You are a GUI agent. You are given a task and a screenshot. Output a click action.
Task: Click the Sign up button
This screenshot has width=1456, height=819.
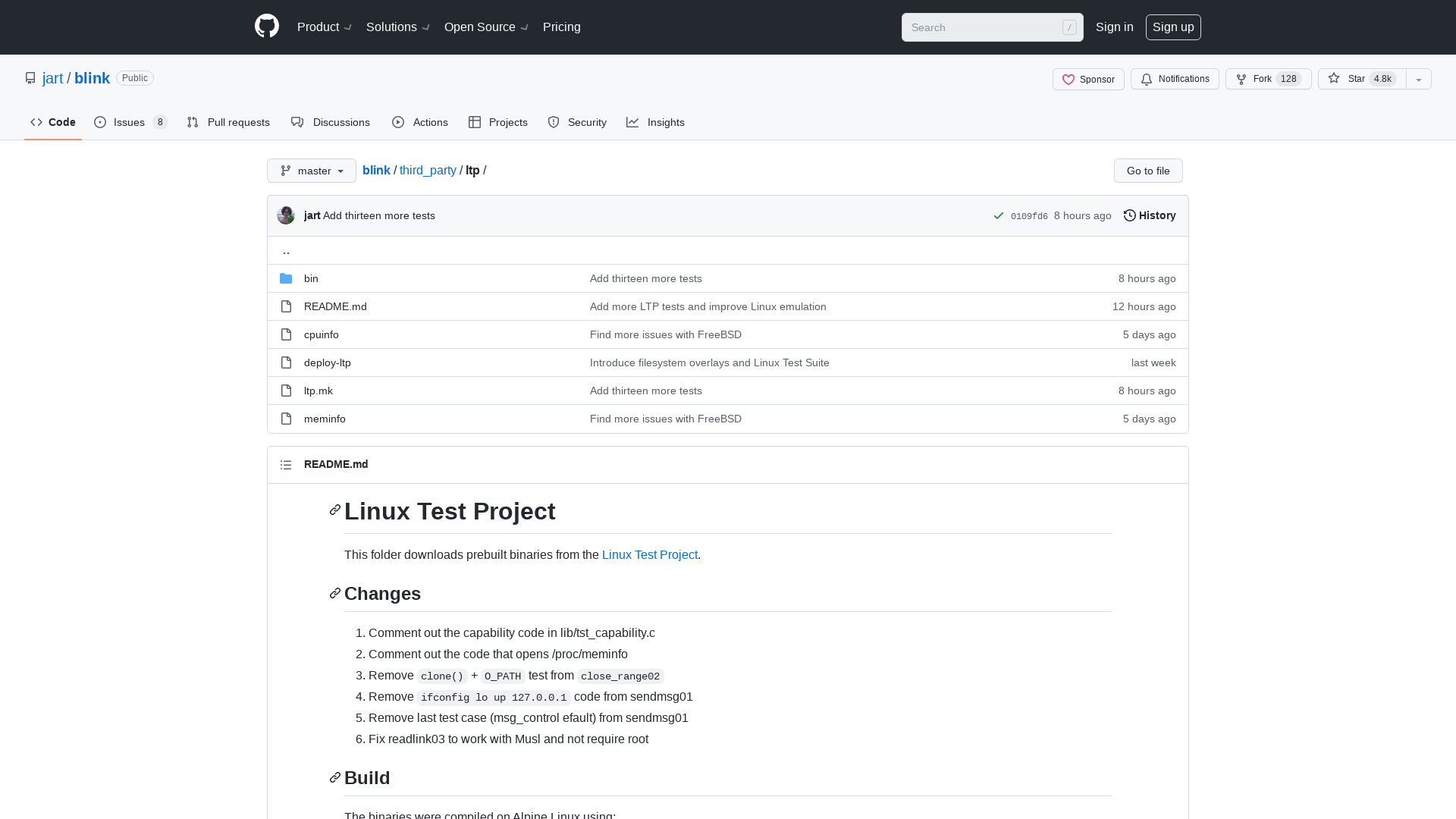tap(1173, 27)
